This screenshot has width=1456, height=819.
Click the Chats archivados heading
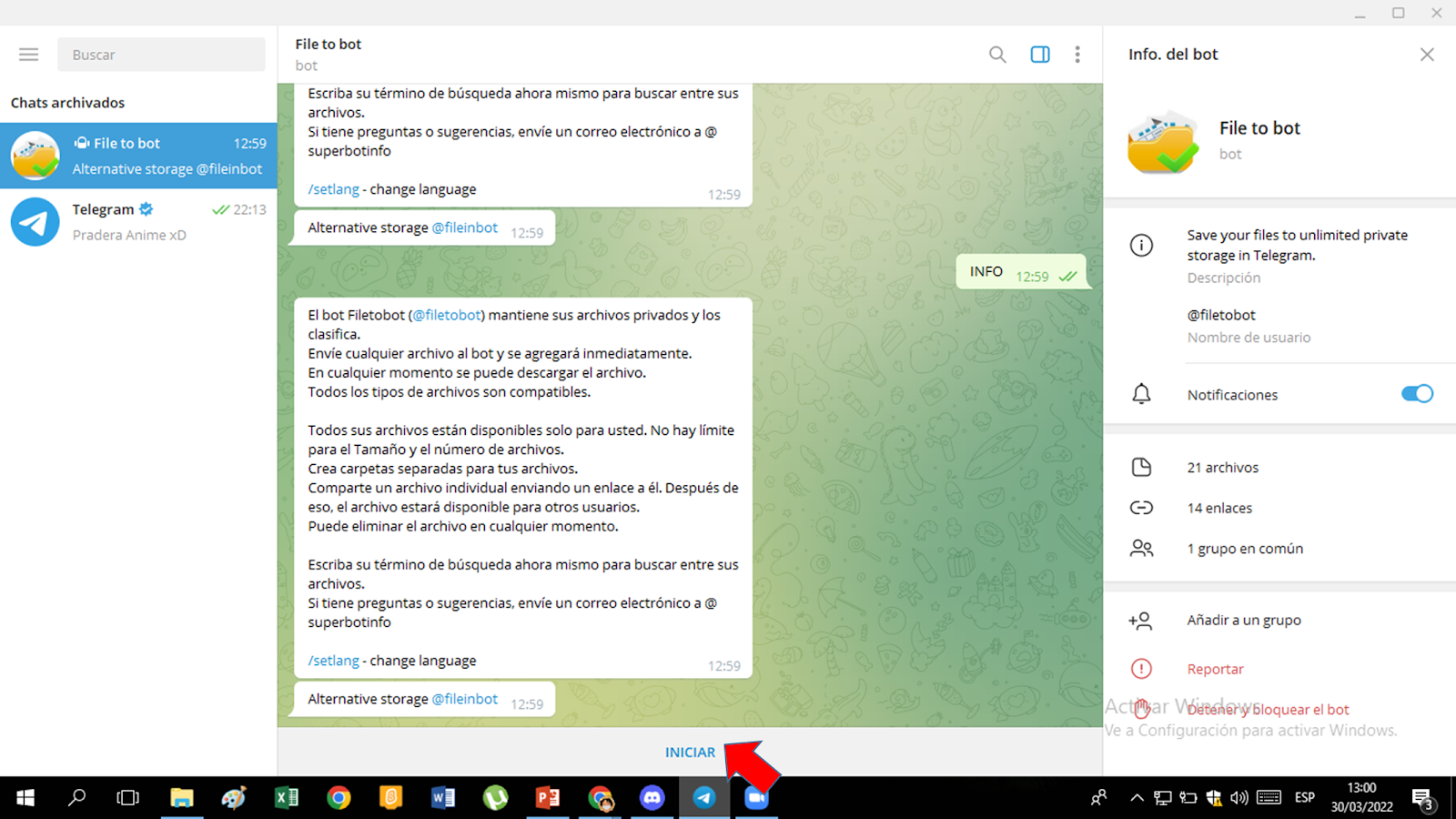click(x=67, y=103)
